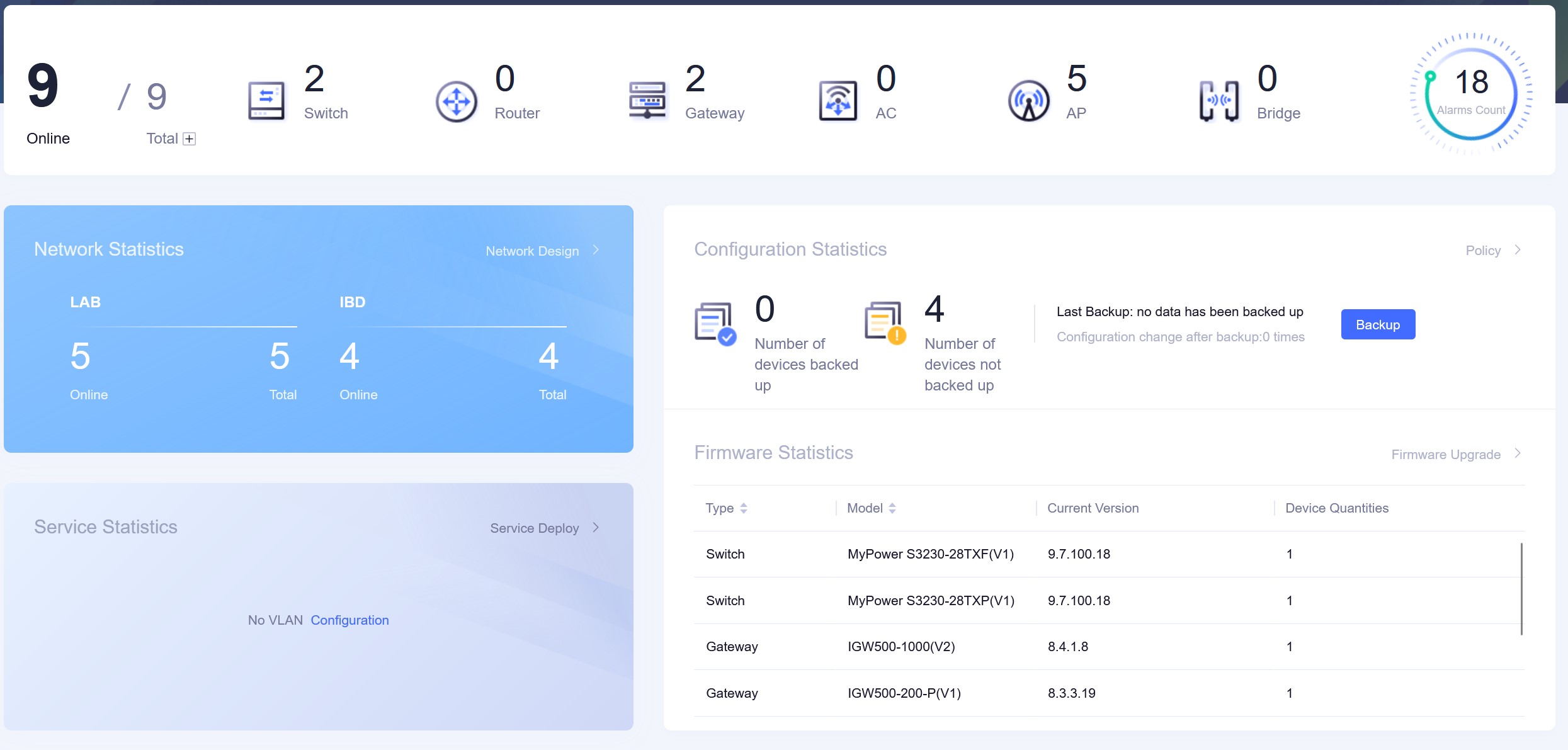Click the Switch count 2

pos(314,79)
